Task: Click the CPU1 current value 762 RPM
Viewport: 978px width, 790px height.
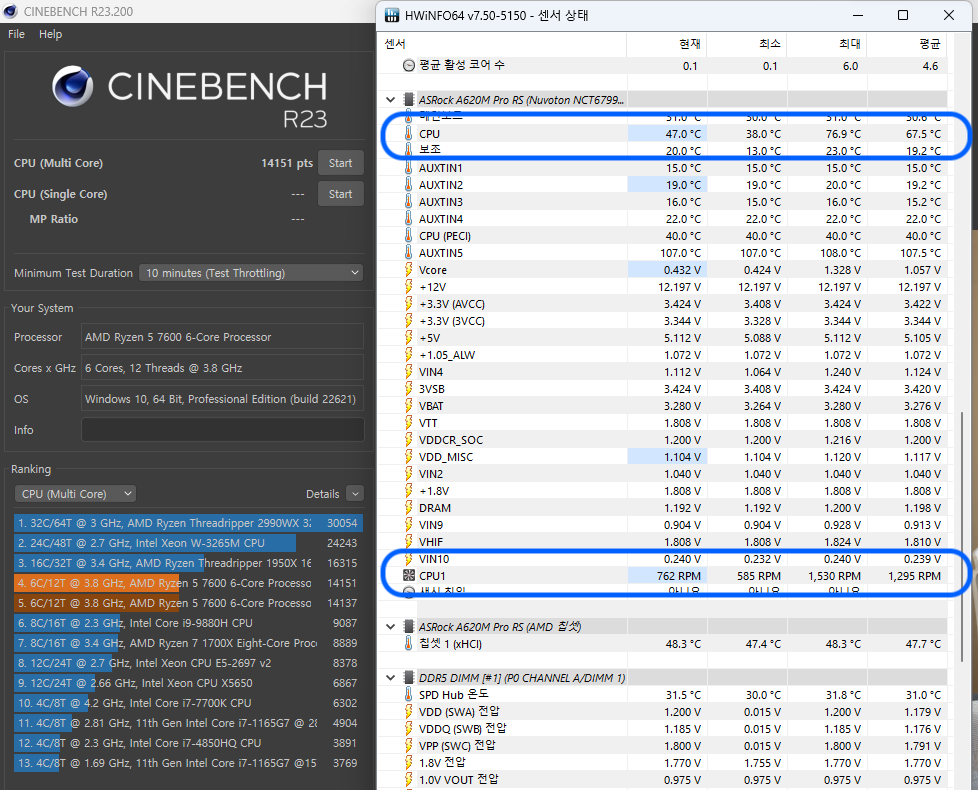Action: click(x=679, y=576)
